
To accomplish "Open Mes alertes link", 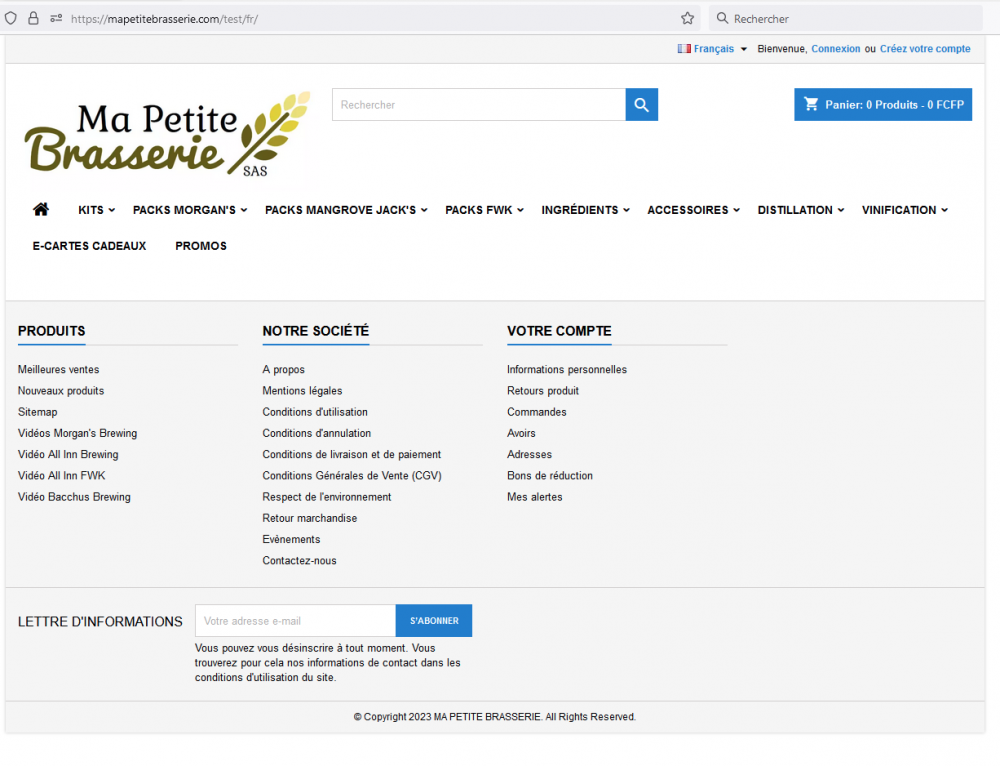I will click(x=534, y=497).
